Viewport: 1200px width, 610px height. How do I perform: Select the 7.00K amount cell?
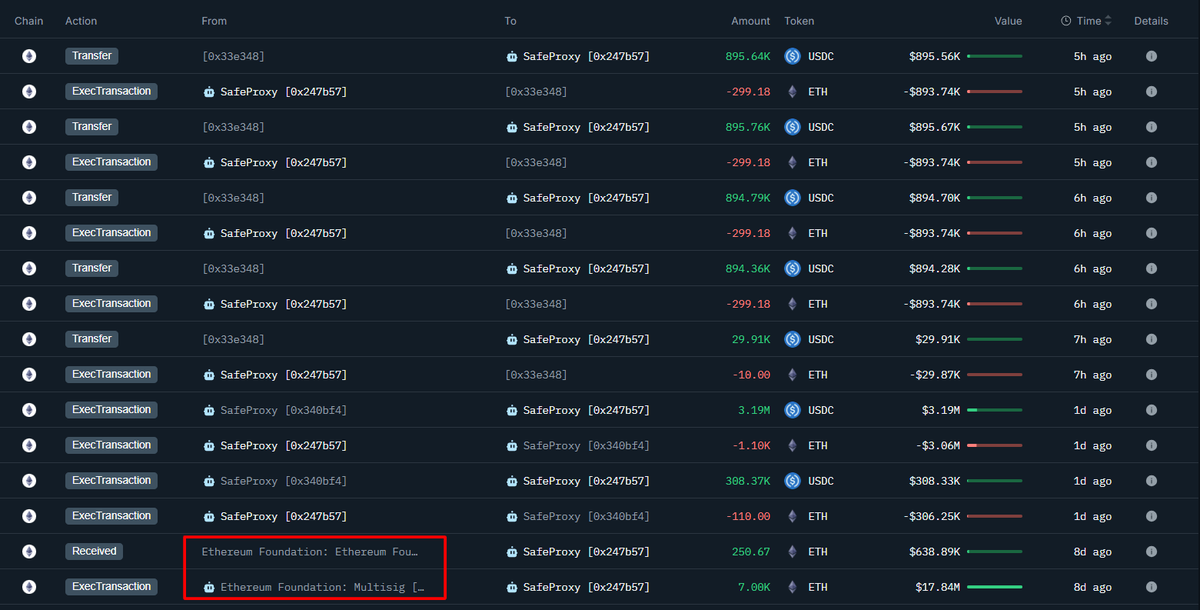(755, 587)
